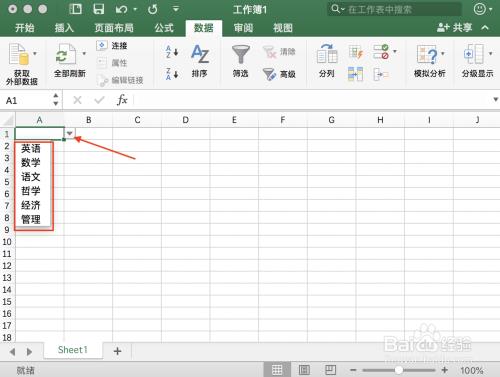Expand Undo history dropdown arrow

coord(135,9)
